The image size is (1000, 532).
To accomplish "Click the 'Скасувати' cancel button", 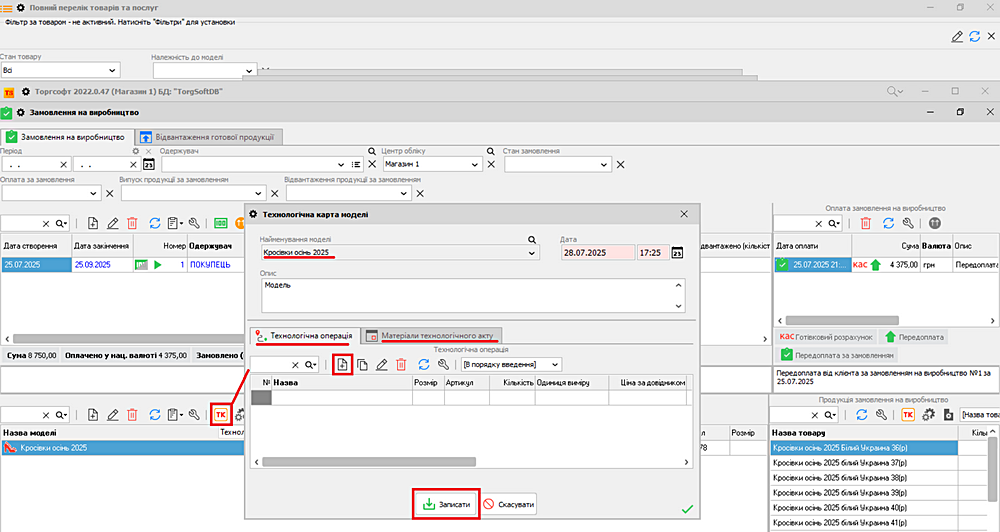I will click(508, 505).
